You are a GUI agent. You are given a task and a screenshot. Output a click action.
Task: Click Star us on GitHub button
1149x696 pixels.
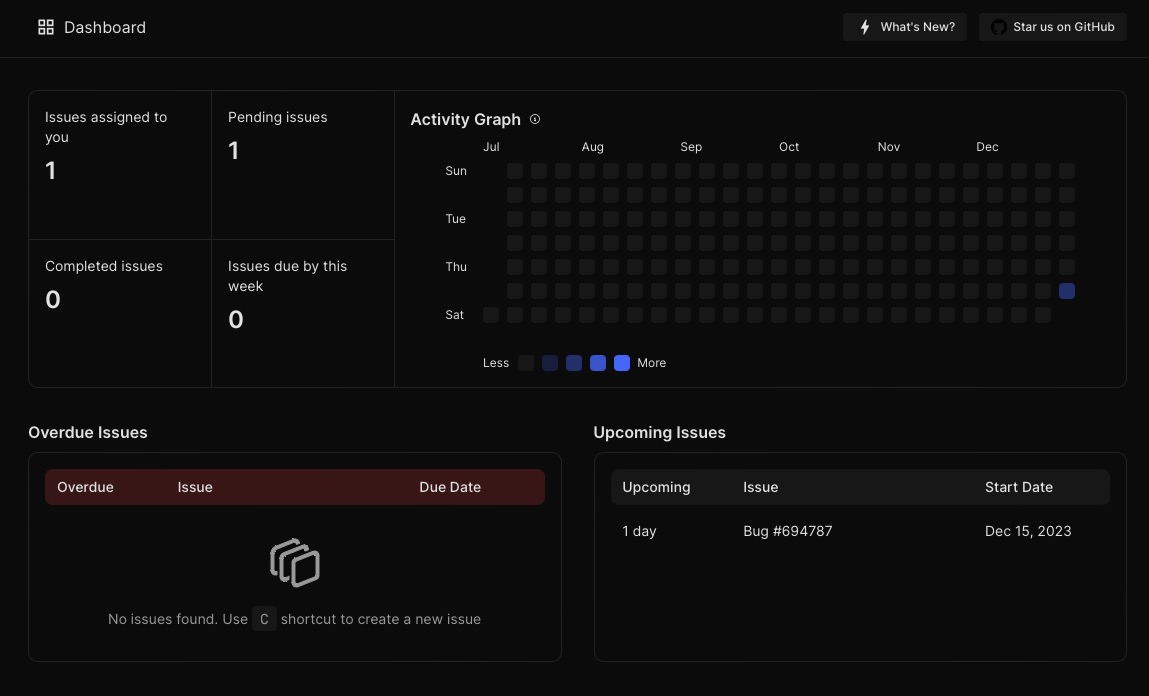[x=1053, y=27]
